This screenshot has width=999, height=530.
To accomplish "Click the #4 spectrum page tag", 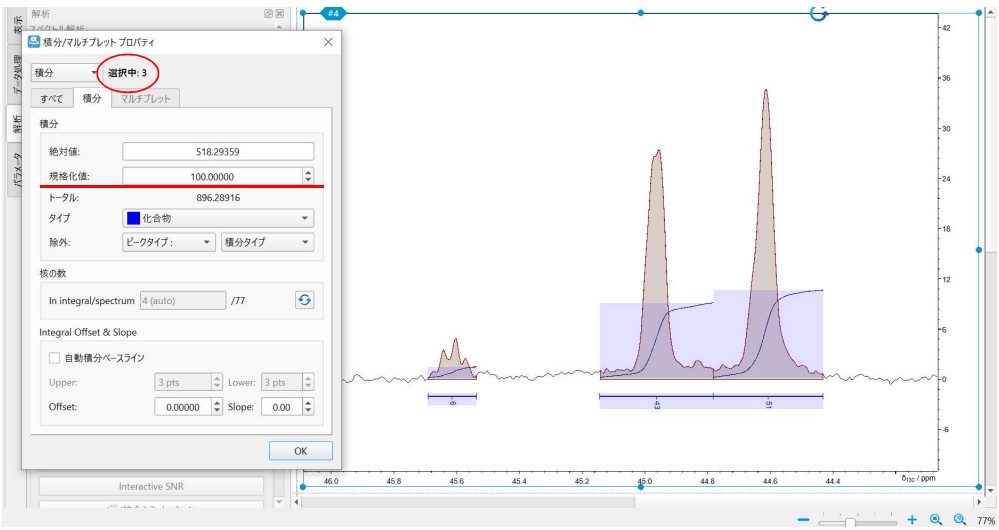I will tap(332, 12).
